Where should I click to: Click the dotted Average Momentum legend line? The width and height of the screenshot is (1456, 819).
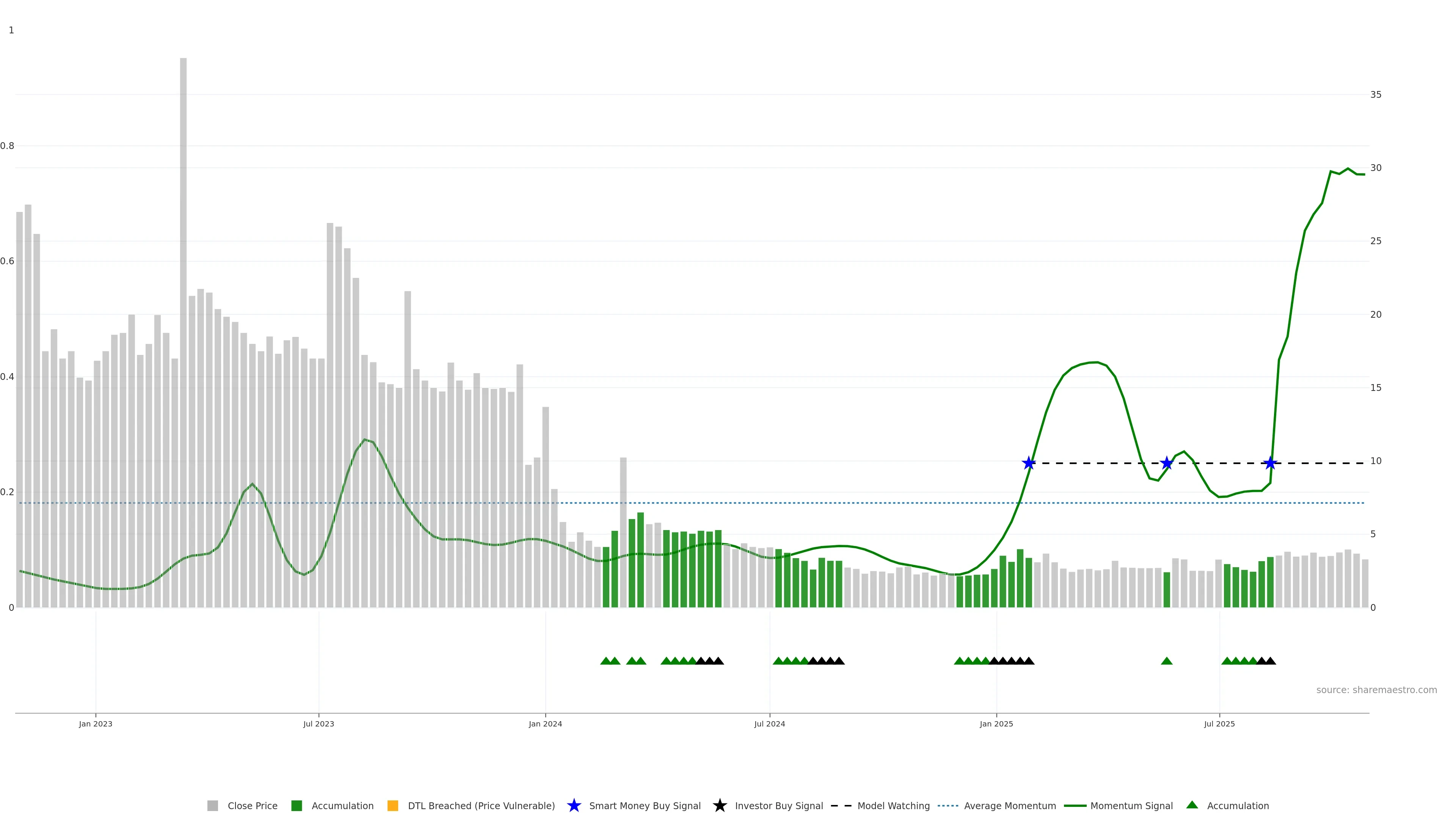948,806
